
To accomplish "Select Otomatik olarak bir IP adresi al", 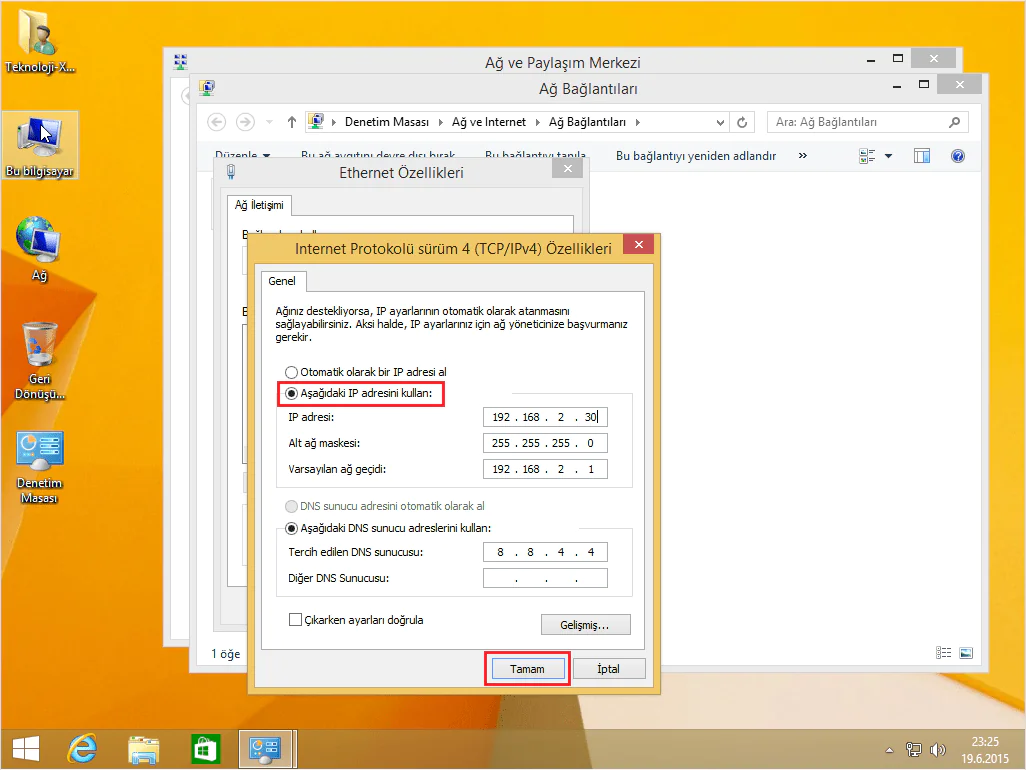I will tap(291, 372).
